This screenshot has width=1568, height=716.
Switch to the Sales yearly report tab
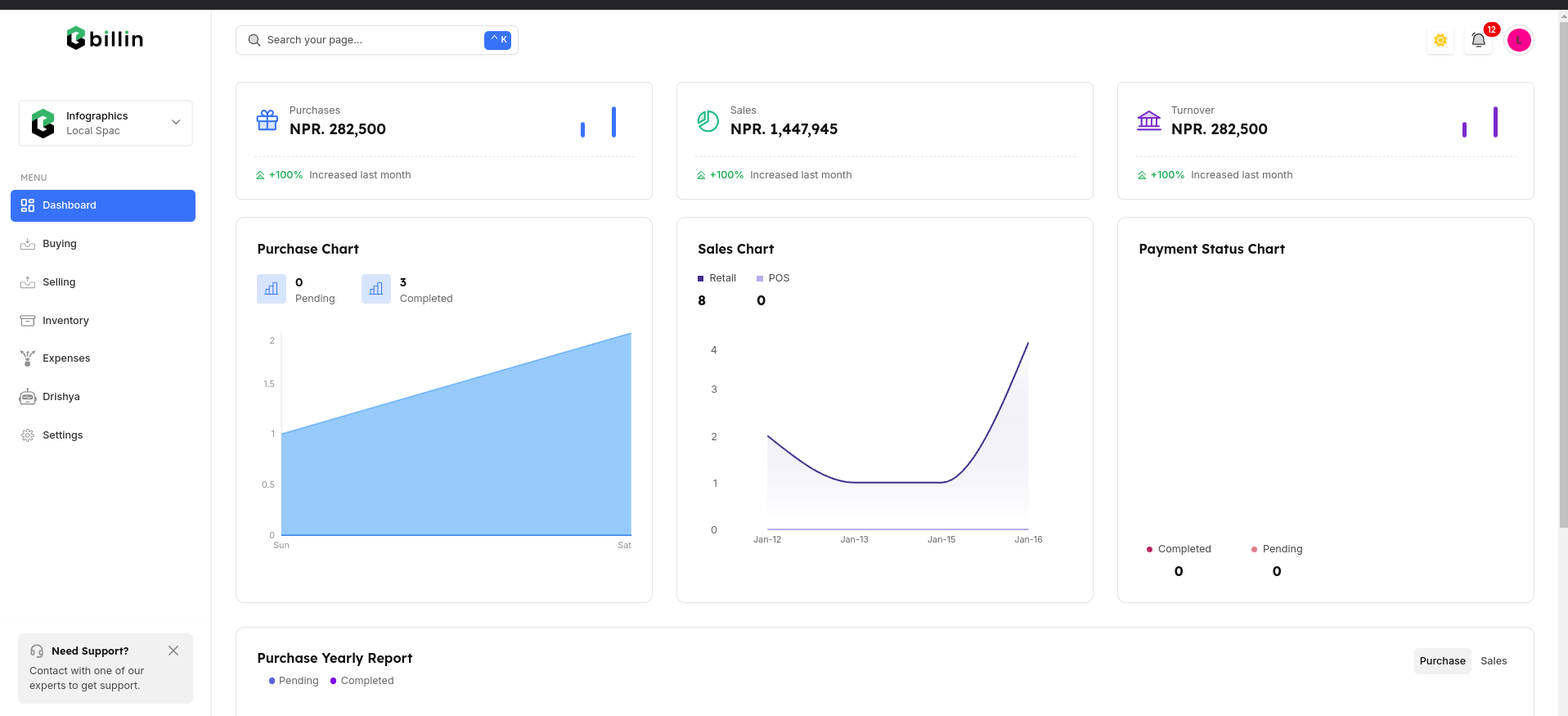pyautogui.click(x=1493, y=661)
